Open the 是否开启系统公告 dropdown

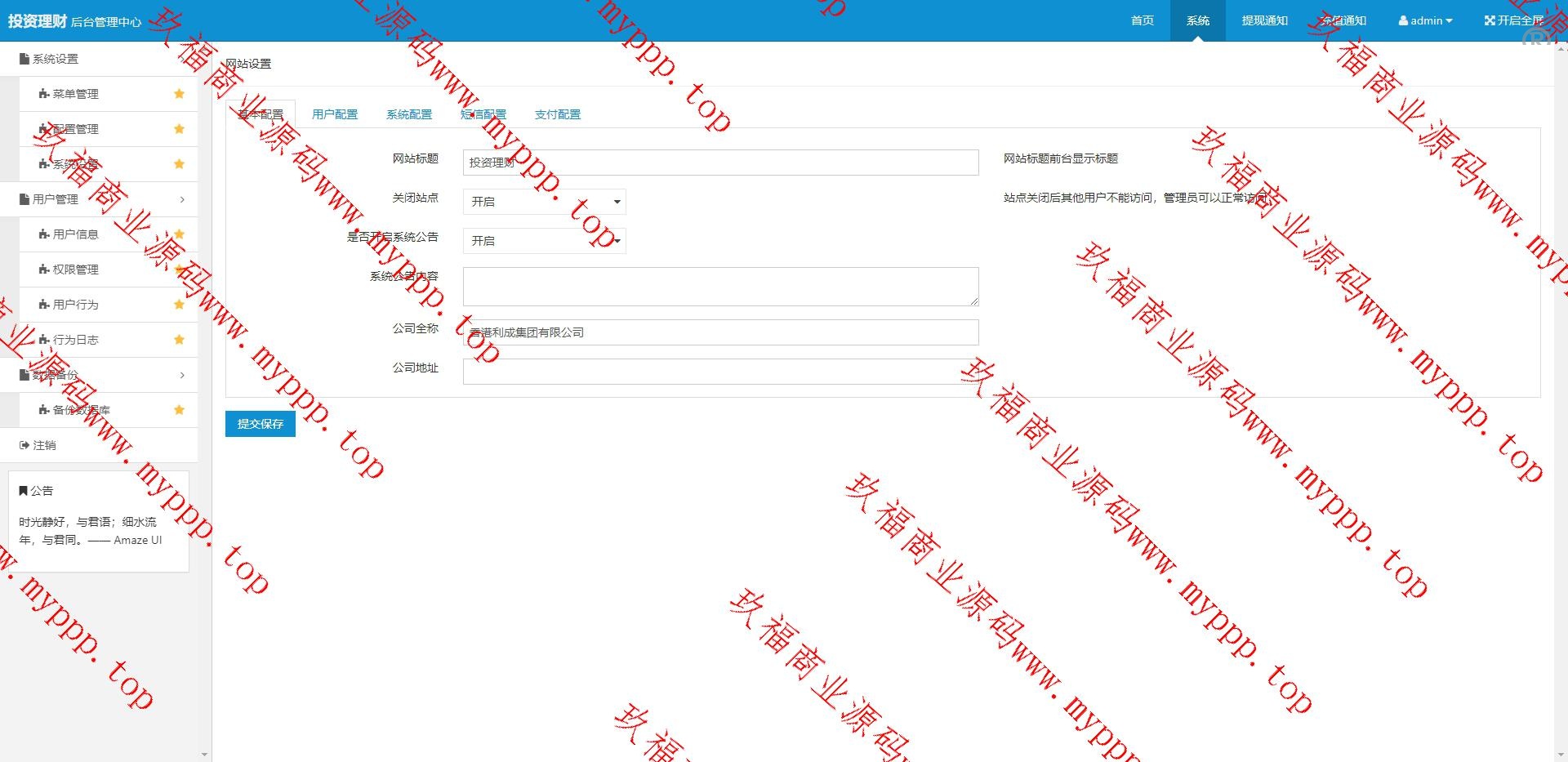pyautogui.click(x=544, y=241)
